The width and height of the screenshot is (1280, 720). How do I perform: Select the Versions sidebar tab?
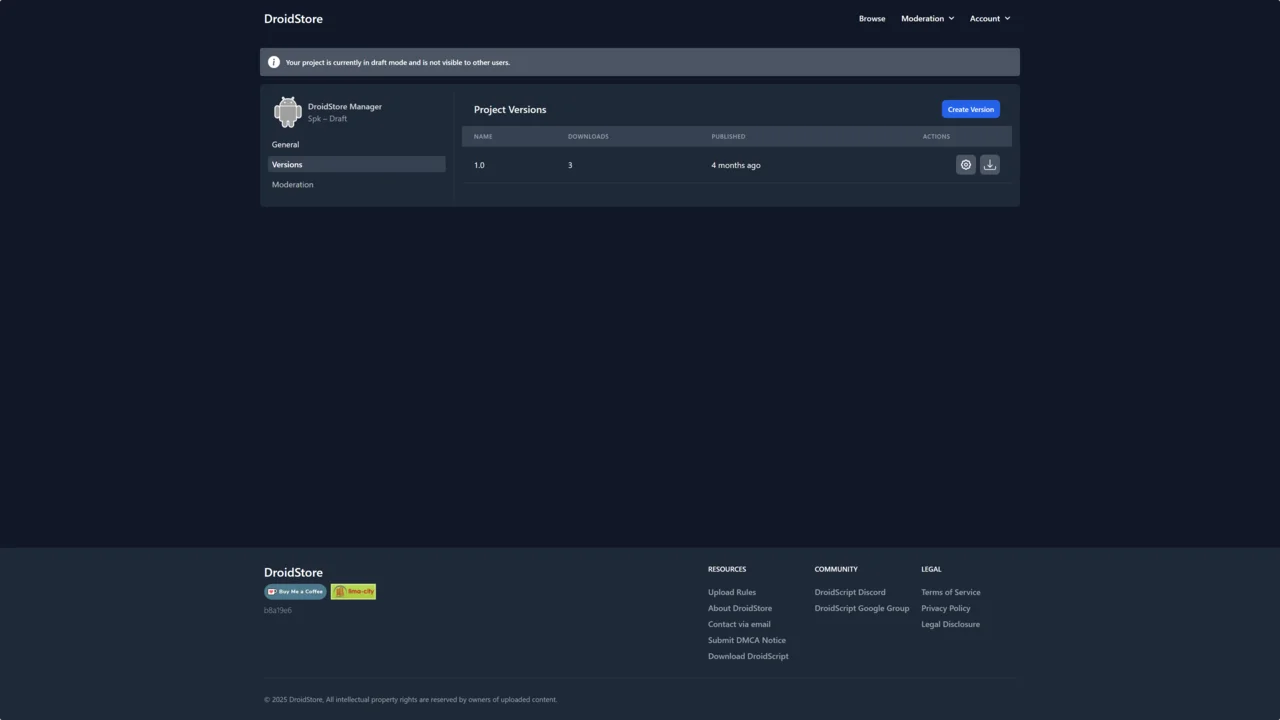pyautogui.click(x=357, y=164)
